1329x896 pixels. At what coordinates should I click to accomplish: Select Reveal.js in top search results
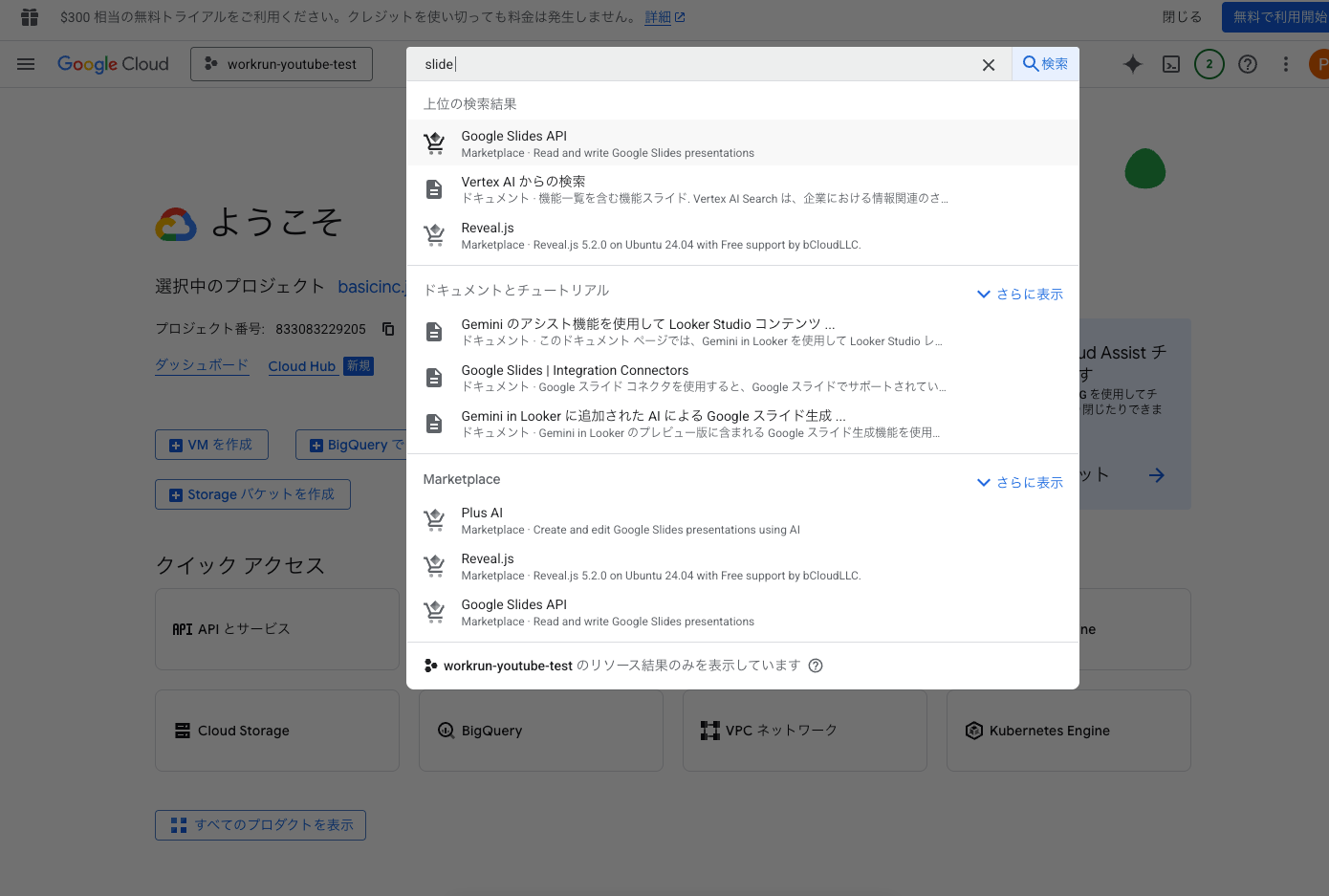point(743,235)
